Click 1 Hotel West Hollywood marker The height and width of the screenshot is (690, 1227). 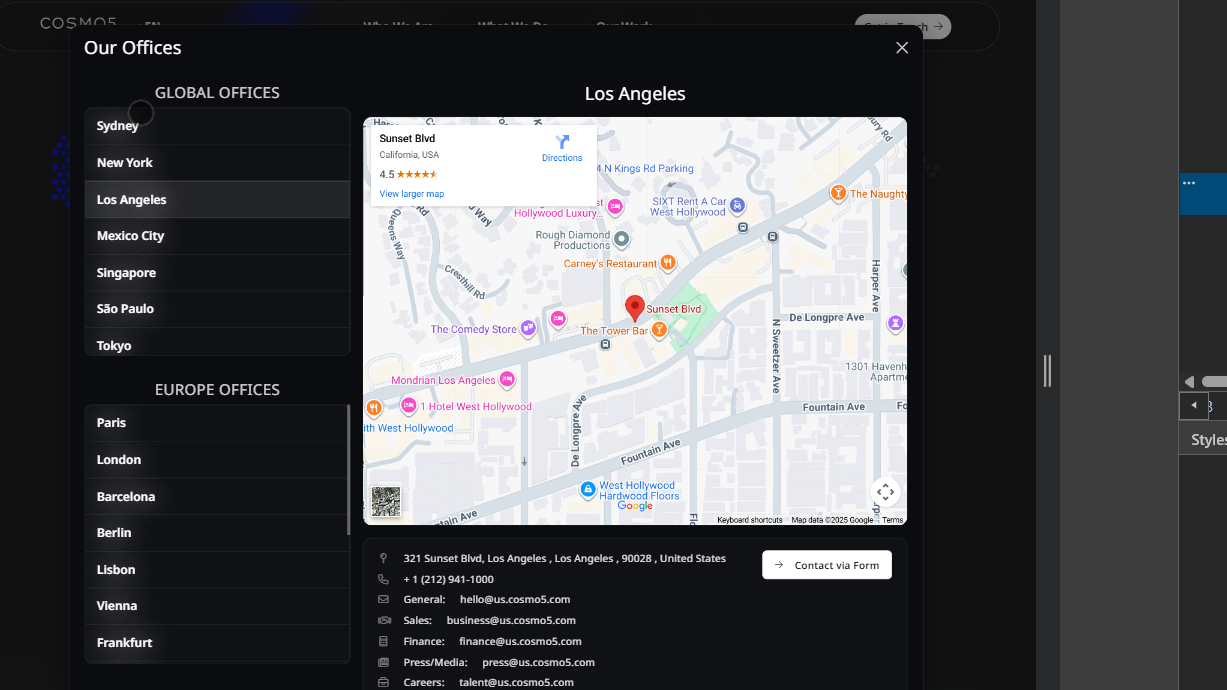click(x=408, y=405)
